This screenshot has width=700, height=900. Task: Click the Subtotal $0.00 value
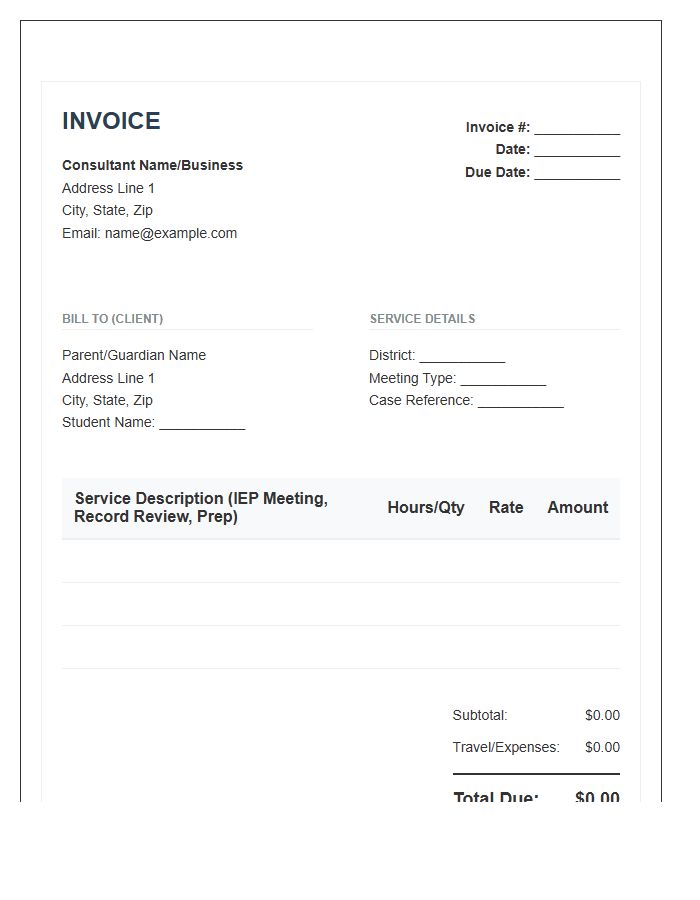602,716
